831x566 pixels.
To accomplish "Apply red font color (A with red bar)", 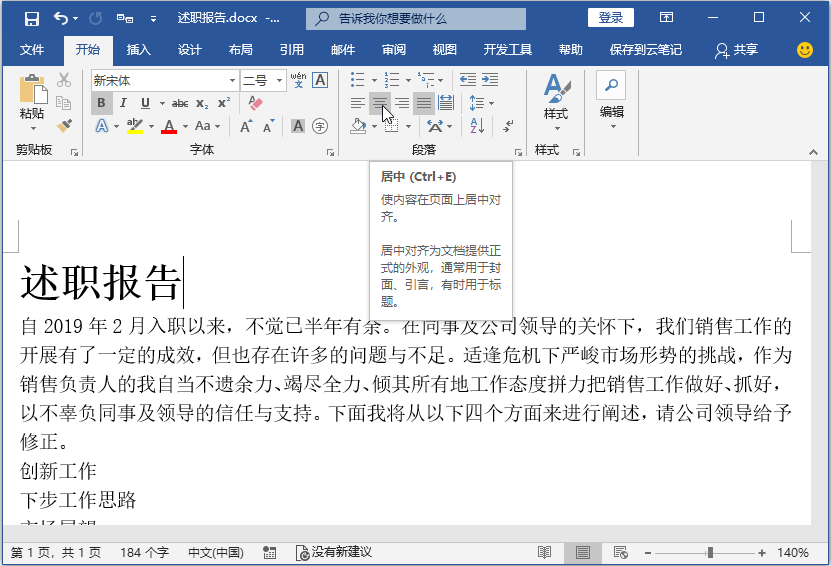I will click(169, 126).
